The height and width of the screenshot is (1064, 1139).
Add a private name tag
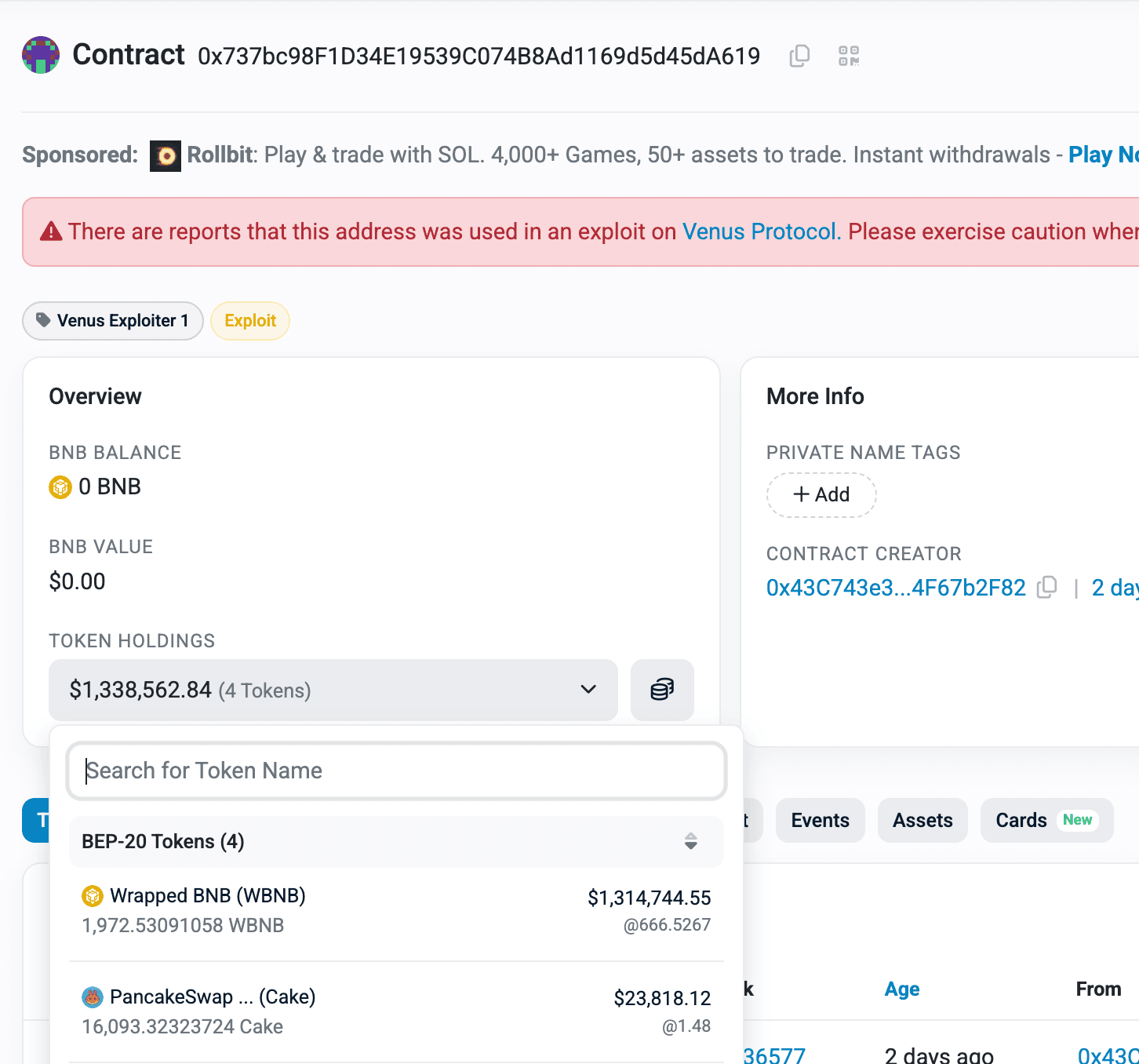(x=821, y=495)
